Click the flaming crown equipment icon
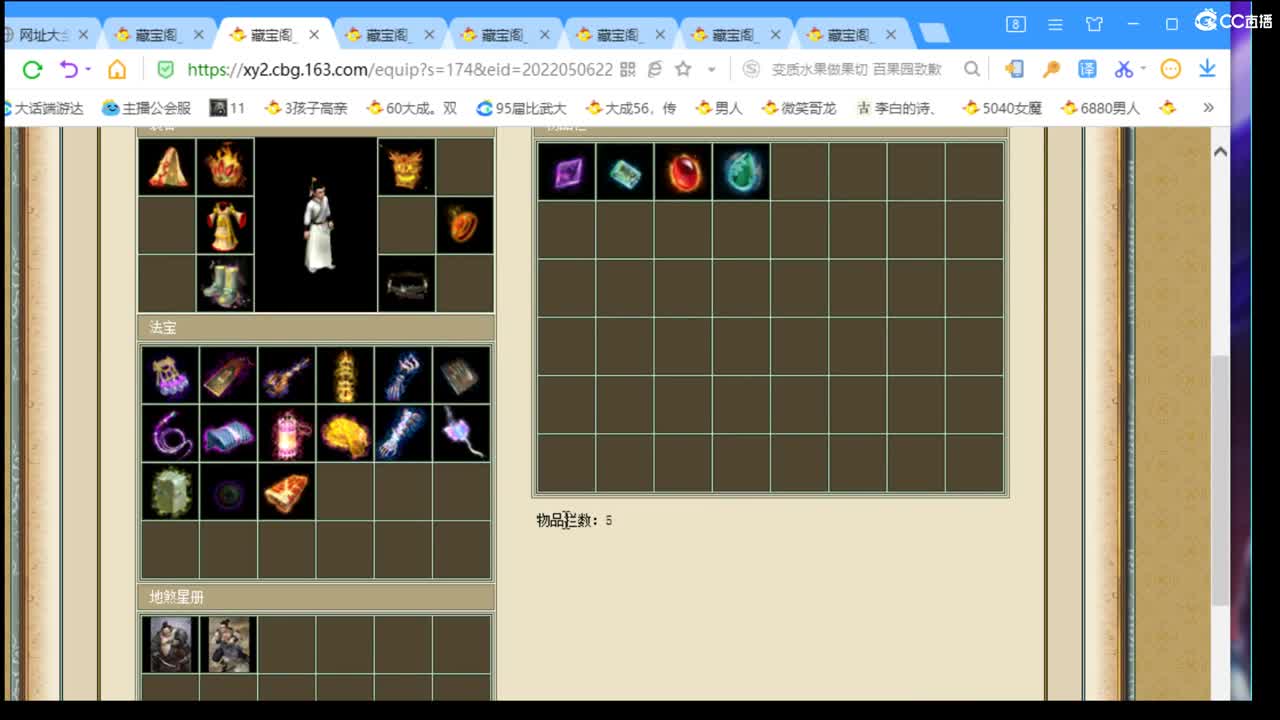This screenshot has width=1280, height=720. tap(225, 167)
